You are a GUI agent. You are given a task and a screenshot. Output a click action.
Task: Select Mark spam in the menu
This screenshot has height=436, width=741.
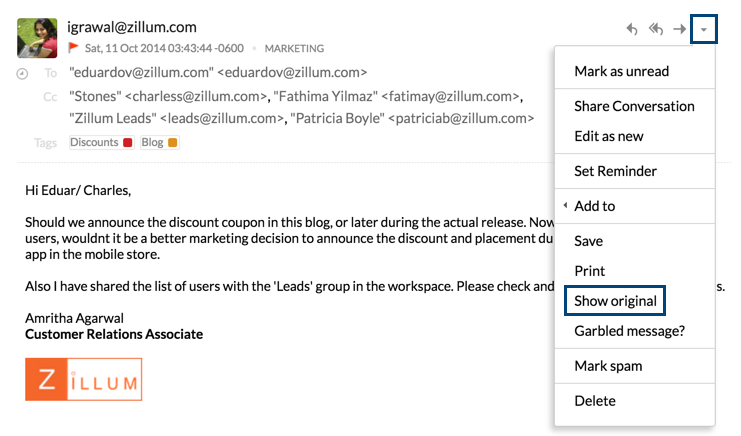pos(608,366)
